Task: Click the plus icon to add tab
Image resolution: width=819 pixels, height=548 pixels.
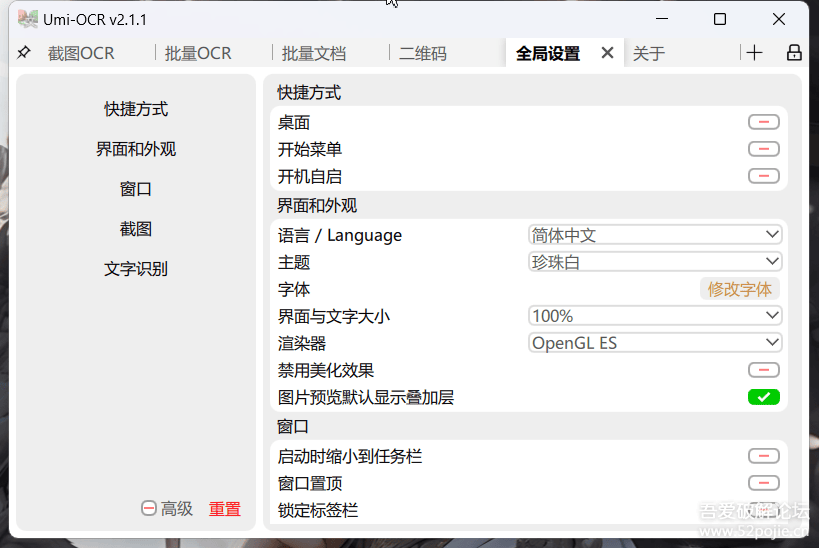Action: [754, 53]
